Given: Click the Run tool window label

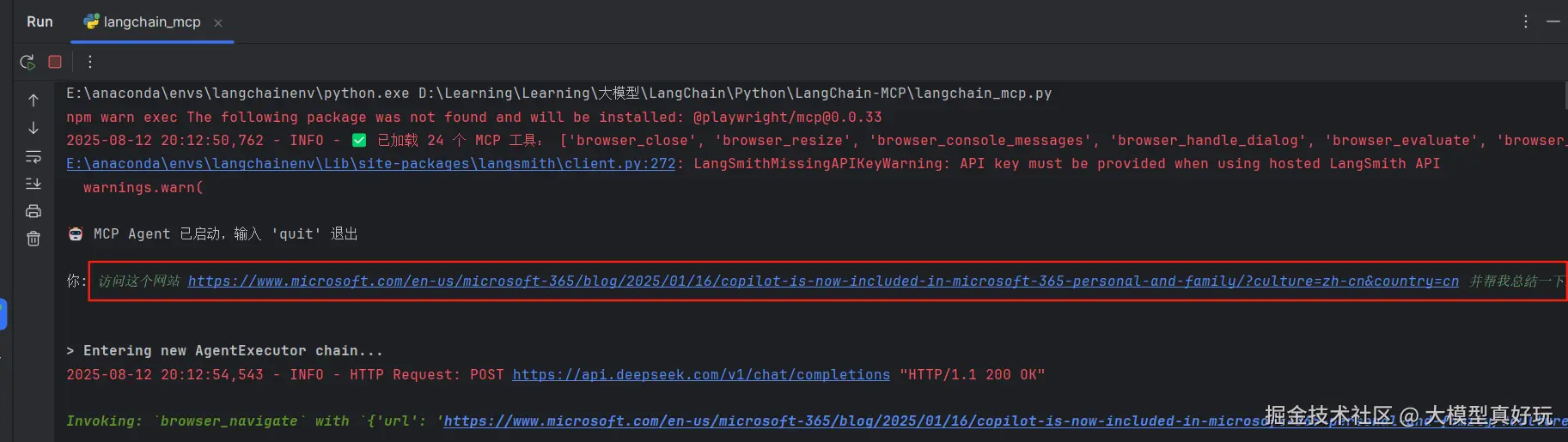Looking at the screenshot, I should 40,22.
